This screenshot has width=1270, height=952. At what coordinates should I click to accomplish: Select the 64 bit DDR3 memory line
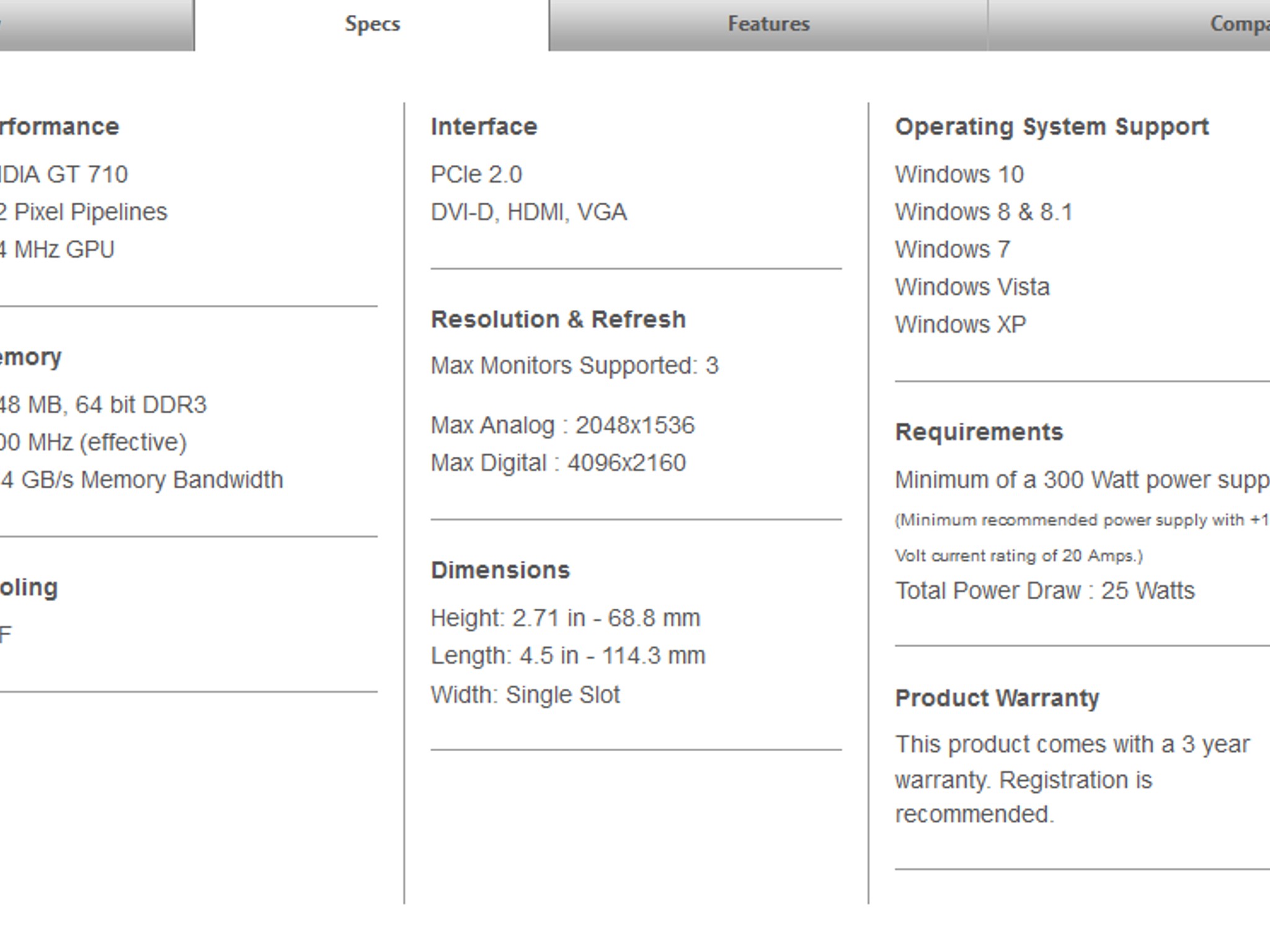tap(103, 405)
